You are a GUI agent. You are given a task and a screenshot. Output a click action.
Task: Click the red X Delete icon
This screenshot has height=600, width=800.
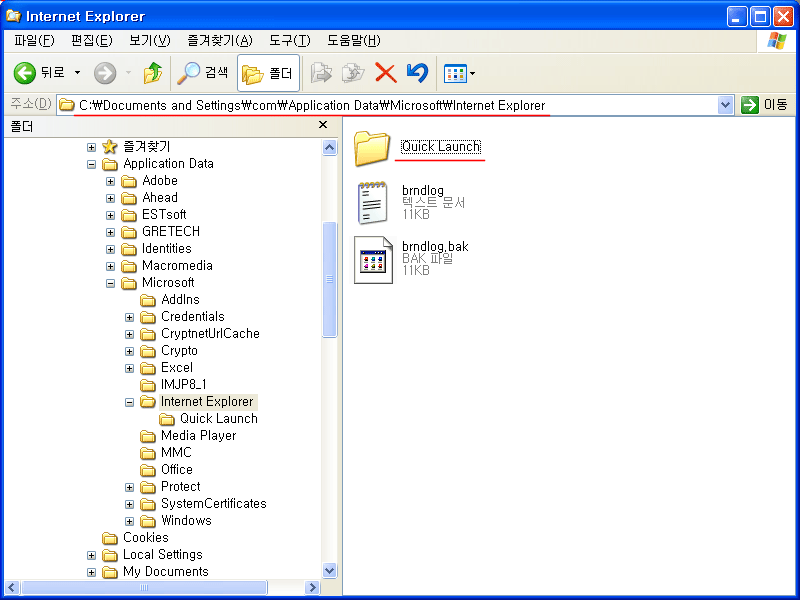click(386, 73)
